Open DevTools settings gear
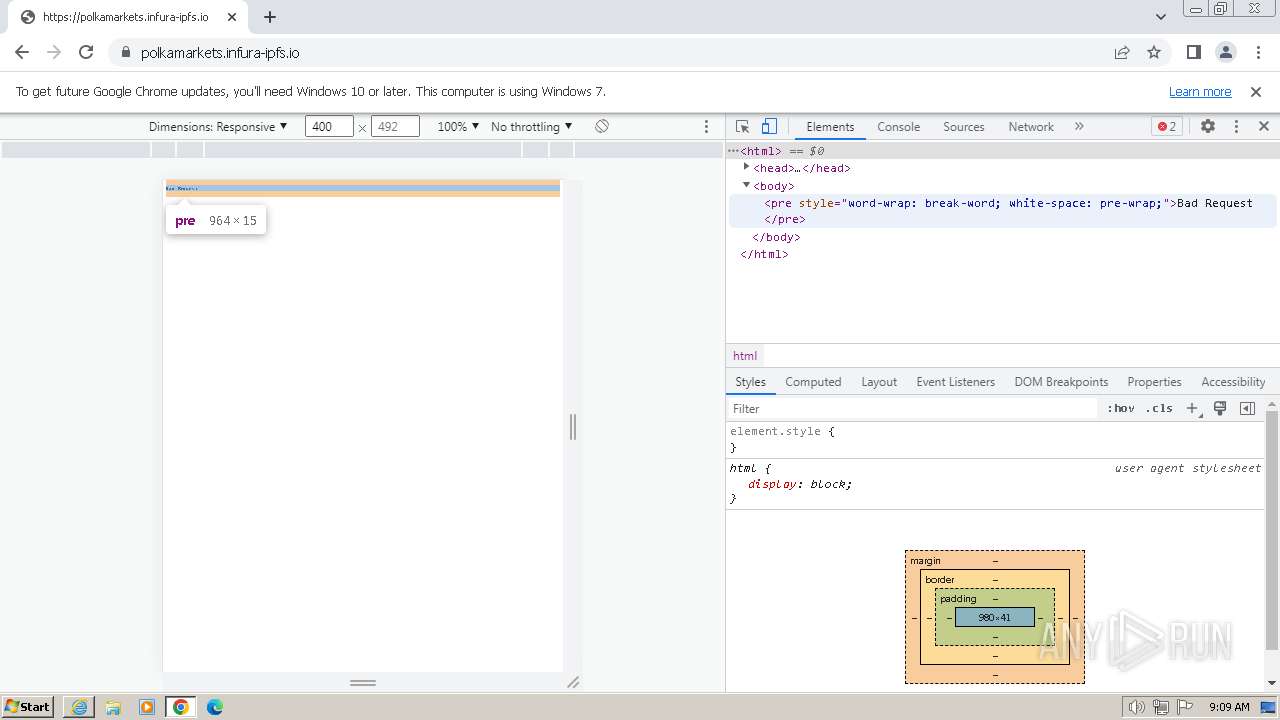The image size is (1280, 720). (x=1208, y=126)
